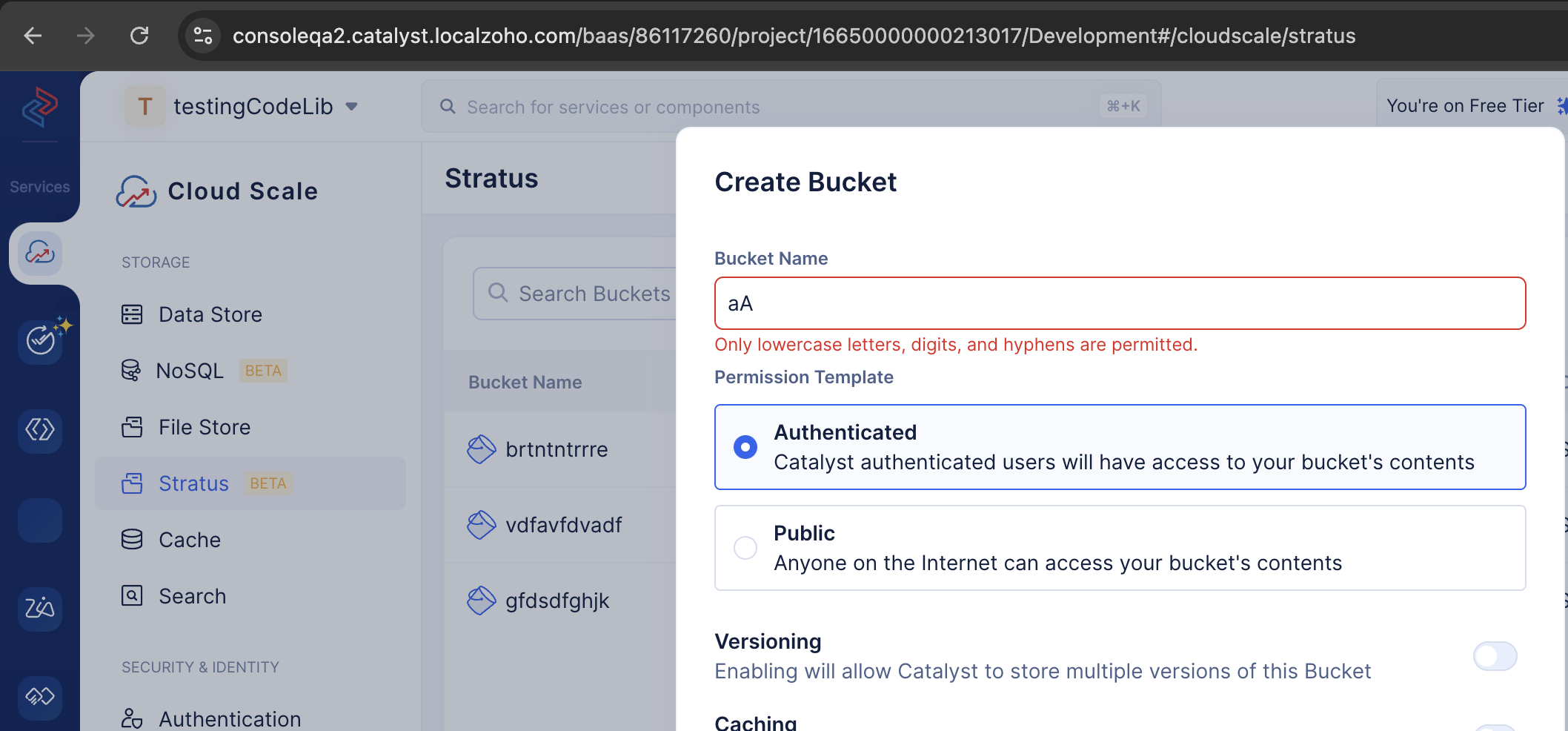Open Authentication in the sidebar
Image resolution: width=1568 pixels, height=731 pixels.
[x=250, y=718]
